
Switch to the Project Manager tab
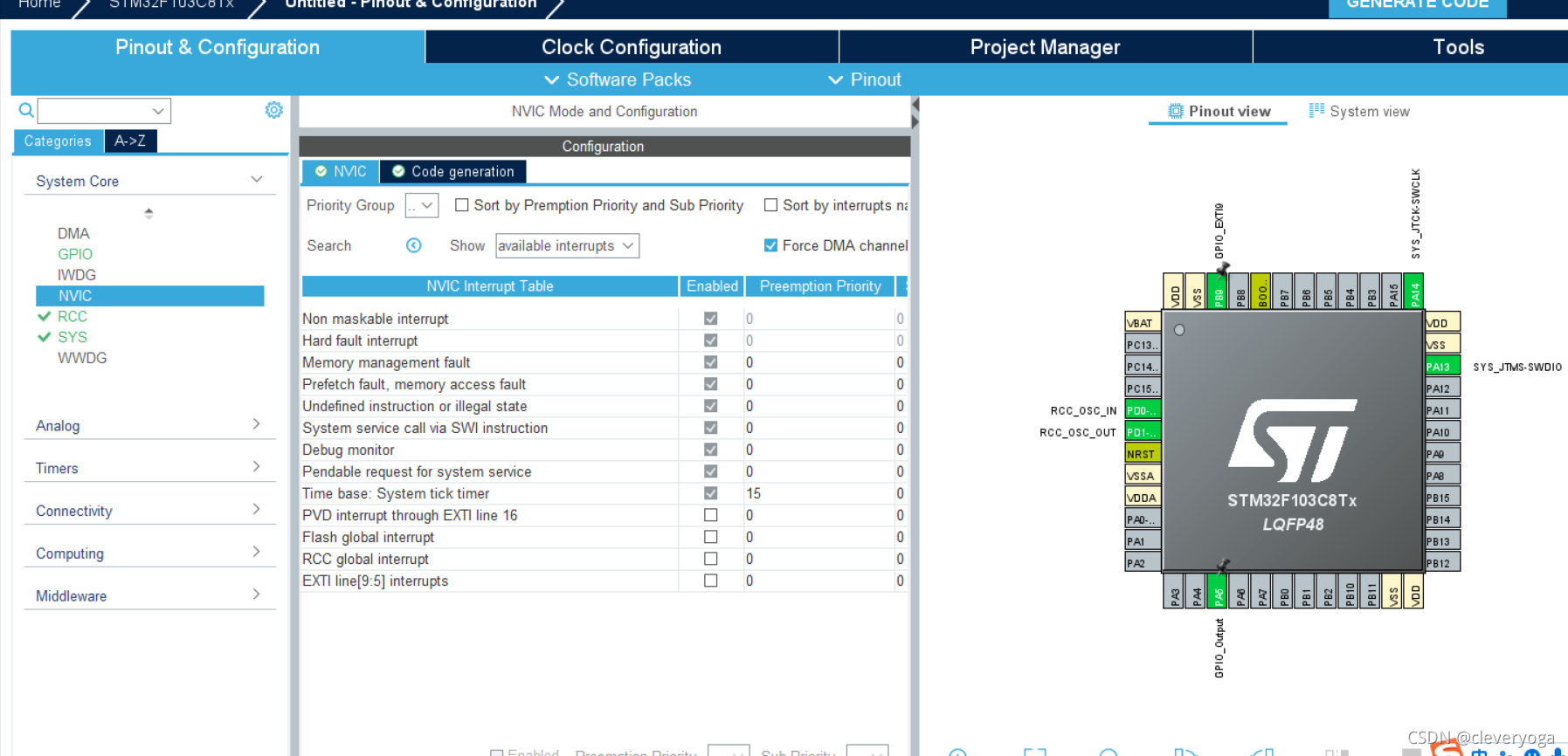[x=1045, y=47]
